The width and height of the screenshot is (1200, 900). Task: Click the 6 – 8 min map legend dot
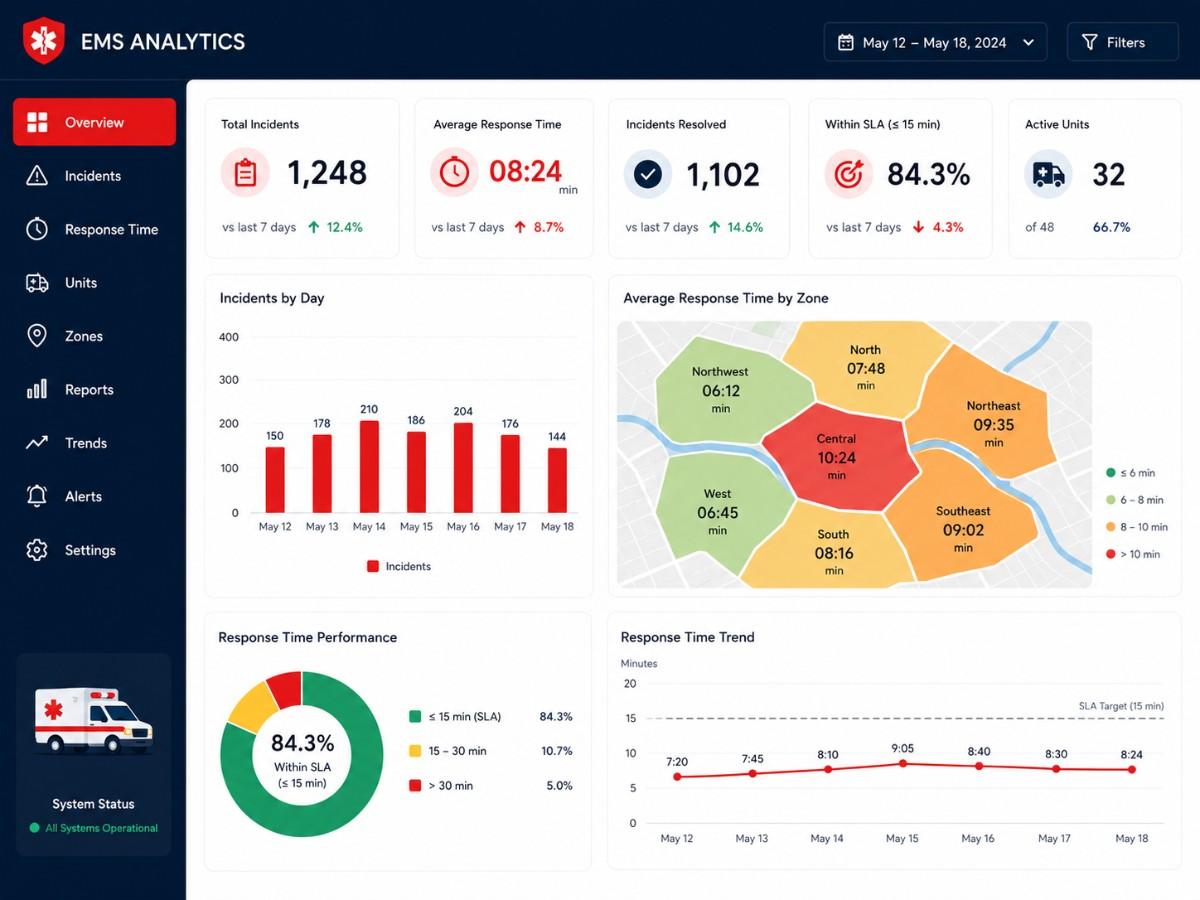pos(1110,500)
